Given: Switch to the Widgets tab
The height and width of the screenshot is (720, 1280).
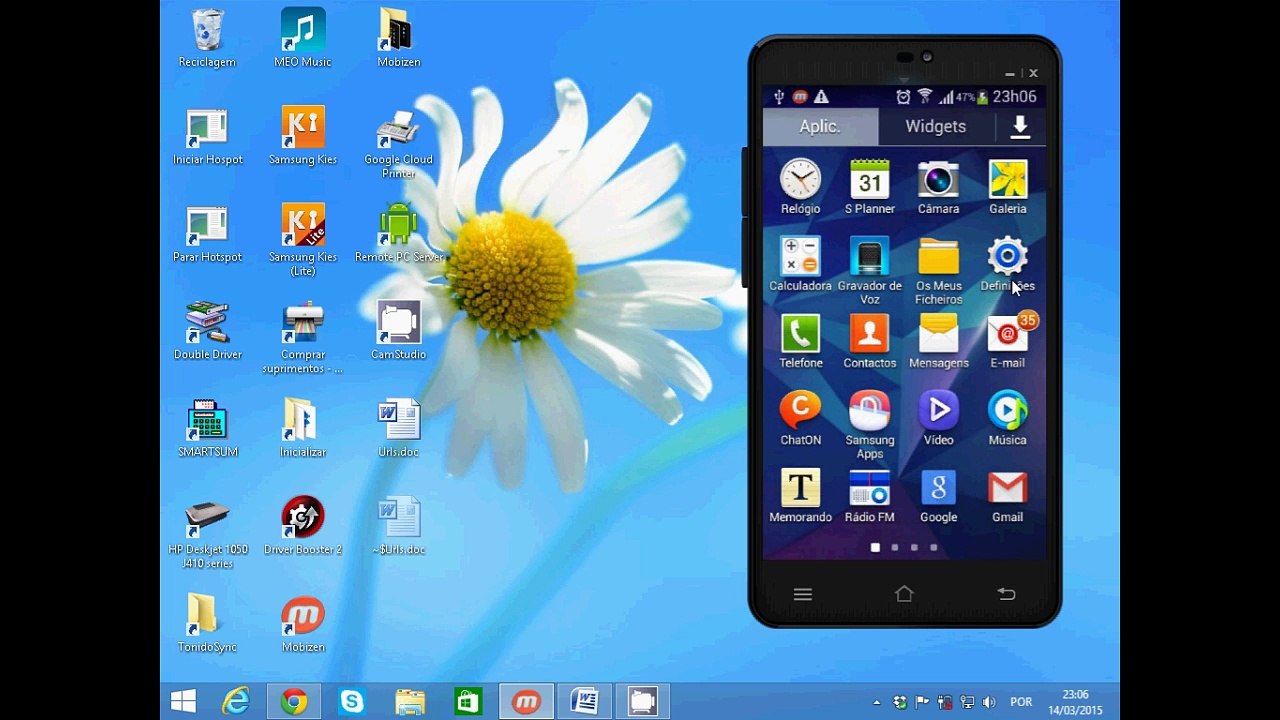Looking at the screenshot, I should pyautogui.click(x=935, y=126).
